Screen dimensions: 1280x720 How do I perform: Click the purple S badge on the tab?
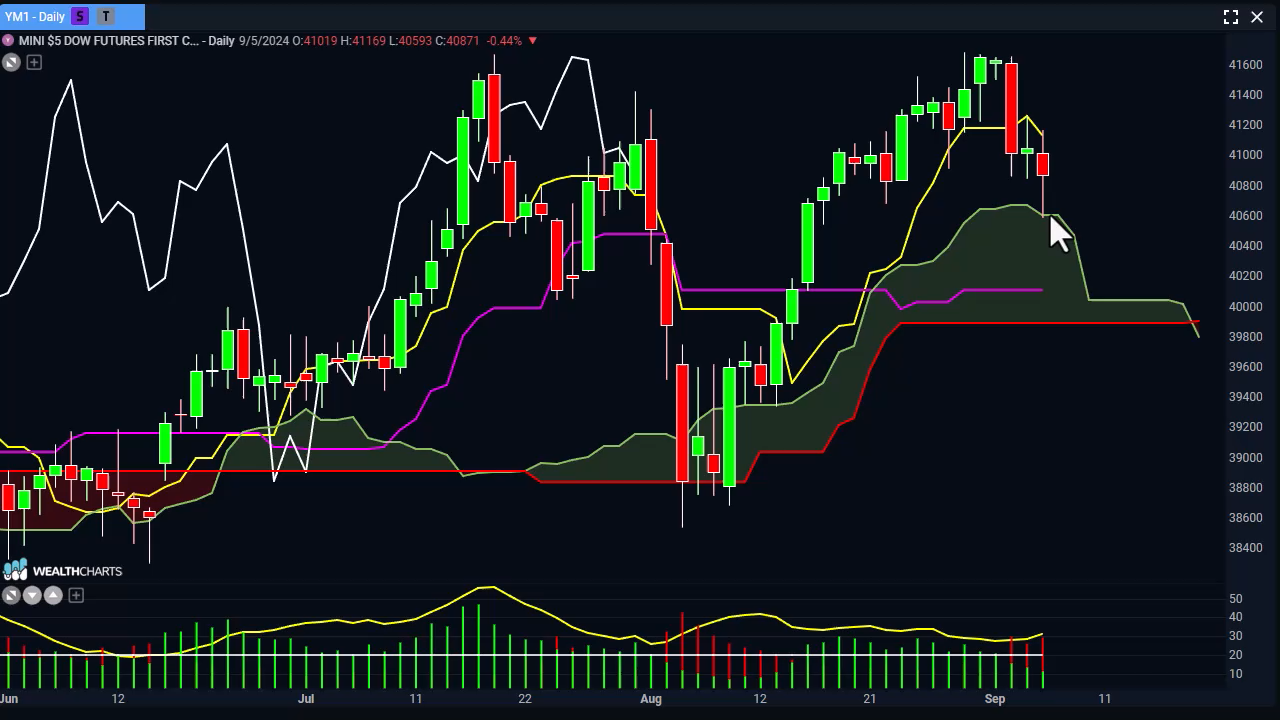click(80, 16)
